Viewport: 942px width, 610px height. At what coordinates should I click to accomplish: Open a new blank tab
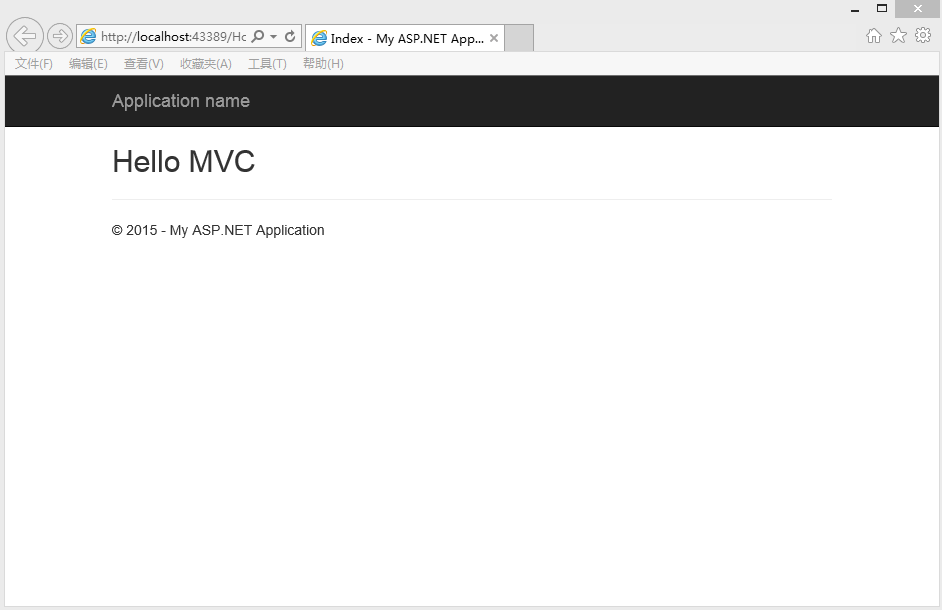click(518, 38)
